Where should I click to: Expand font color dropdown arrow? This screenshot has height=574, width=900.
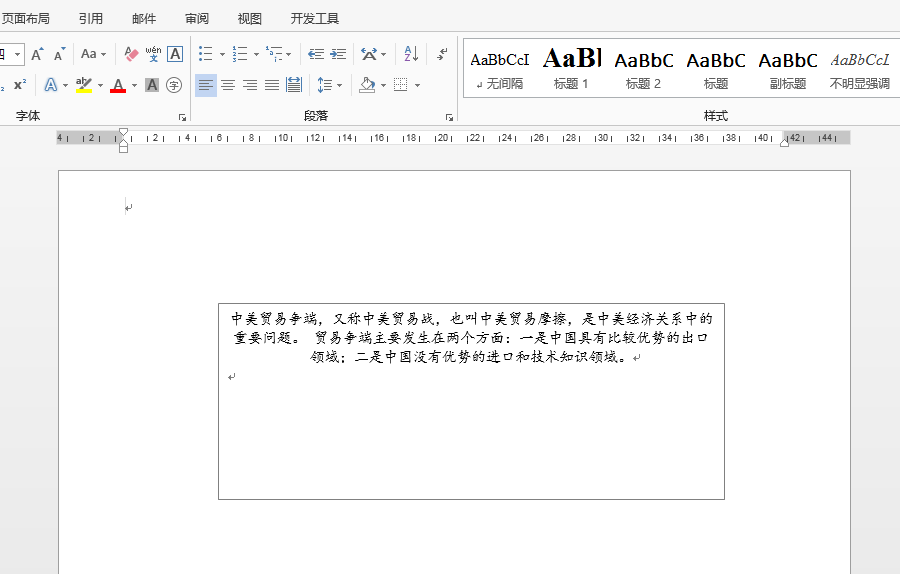coord(134,86)
